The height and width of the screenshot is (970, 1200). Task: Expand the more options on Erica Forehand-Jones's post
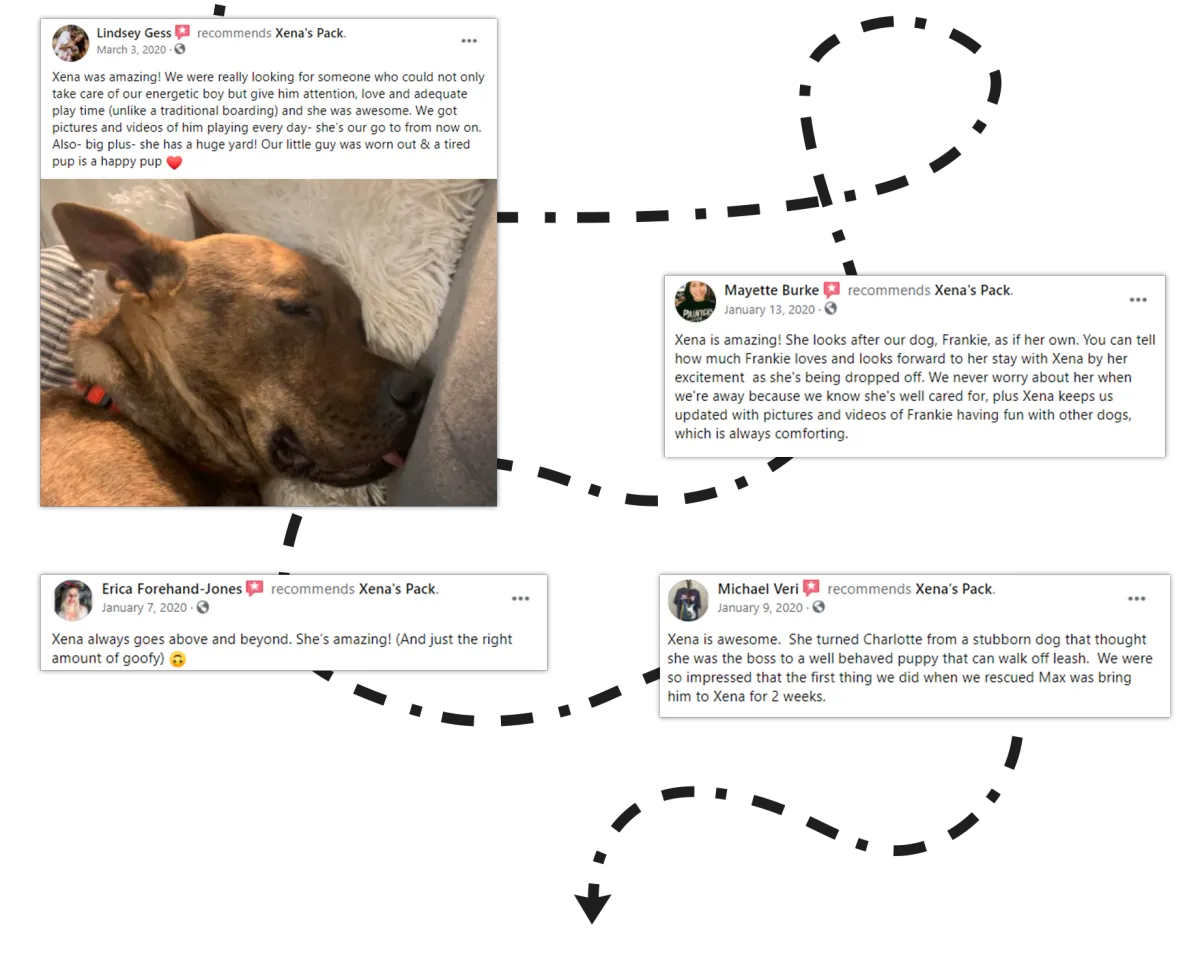[521, 599]
